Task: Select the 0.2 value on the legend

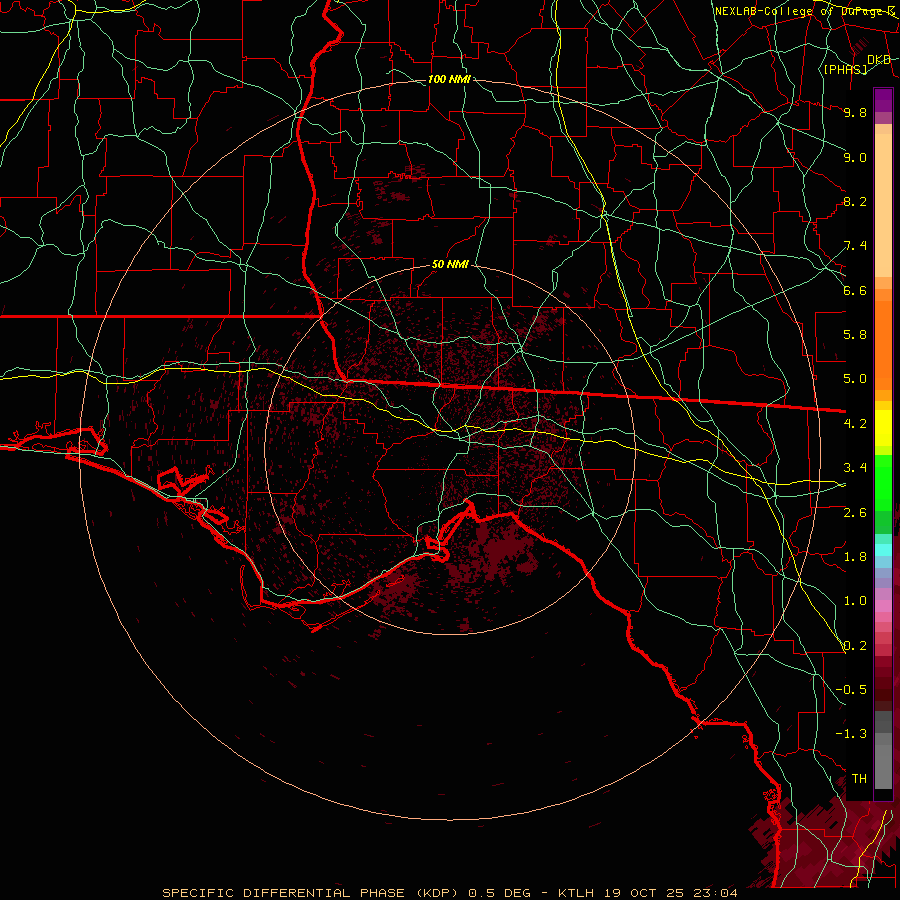Action: [x=855, y=646]
